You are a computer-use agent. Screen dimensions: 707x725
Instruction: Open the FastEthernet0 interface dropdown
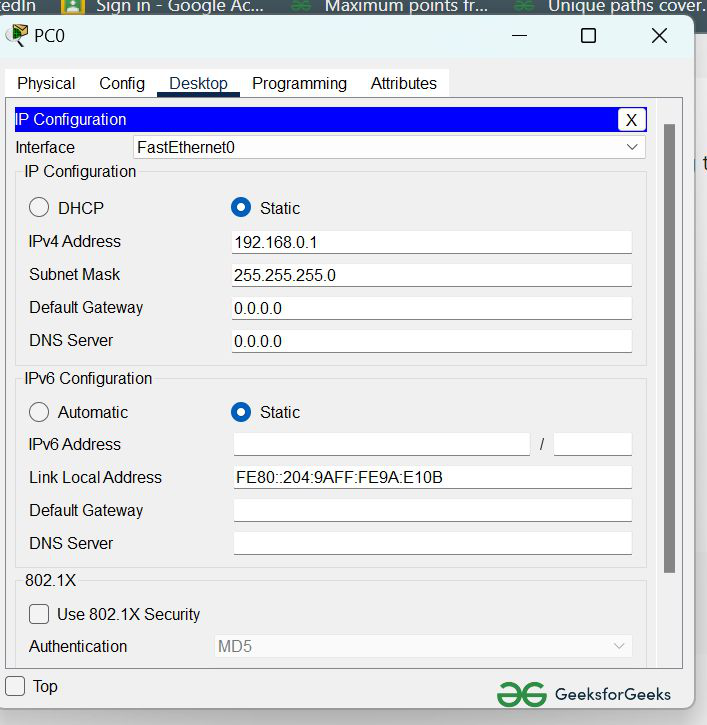tap(388, 147)
